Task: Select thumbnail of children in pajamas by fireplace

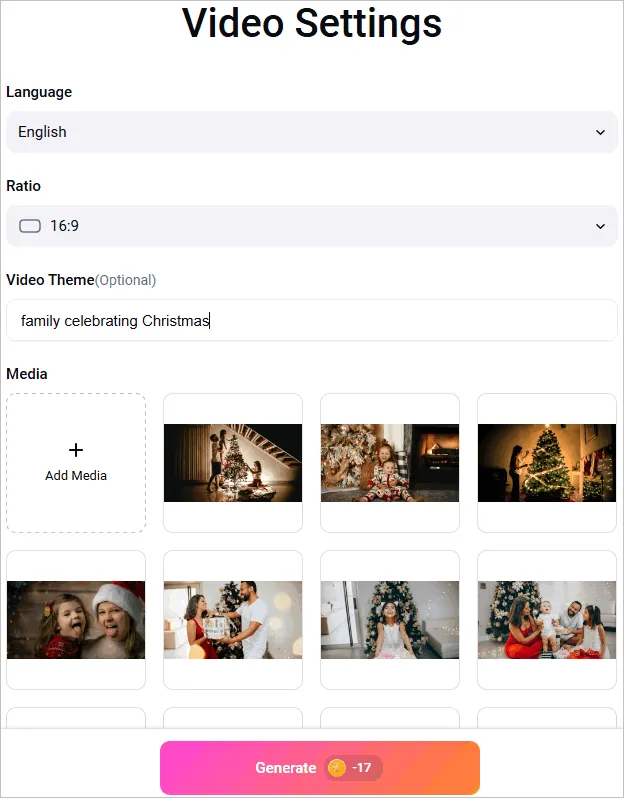Action: tap(390, 463)
